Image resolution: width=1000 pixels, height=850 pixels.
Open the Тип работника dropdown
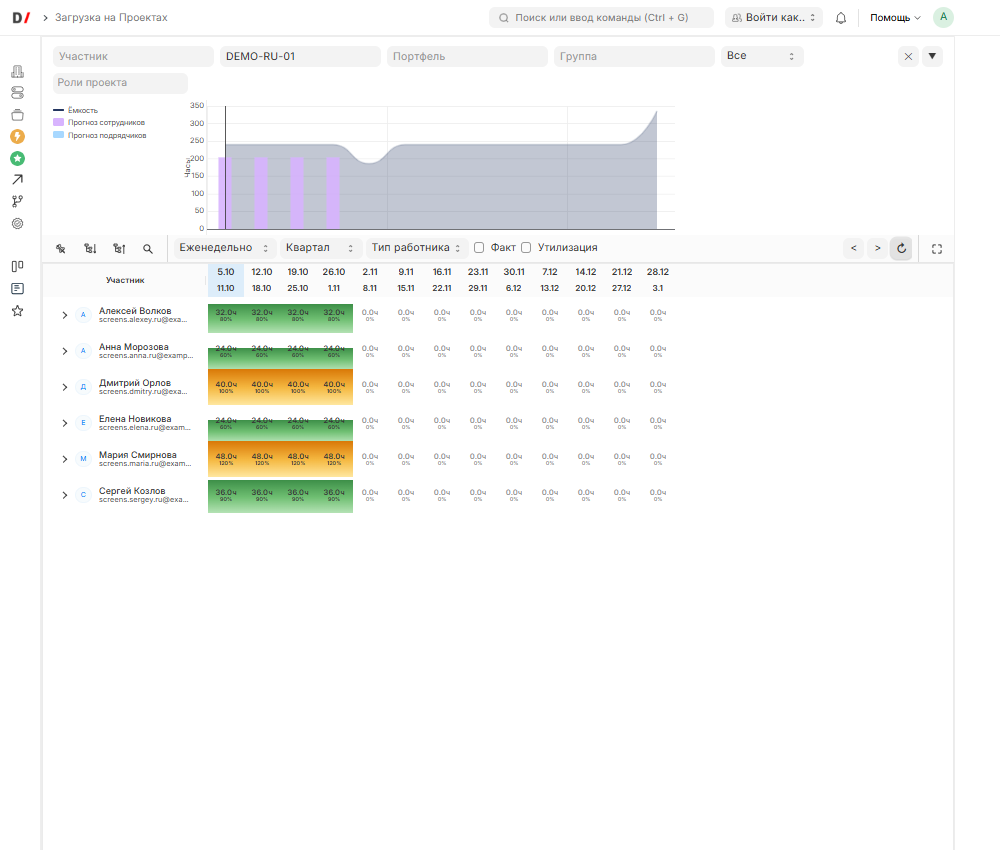point(416,248)
